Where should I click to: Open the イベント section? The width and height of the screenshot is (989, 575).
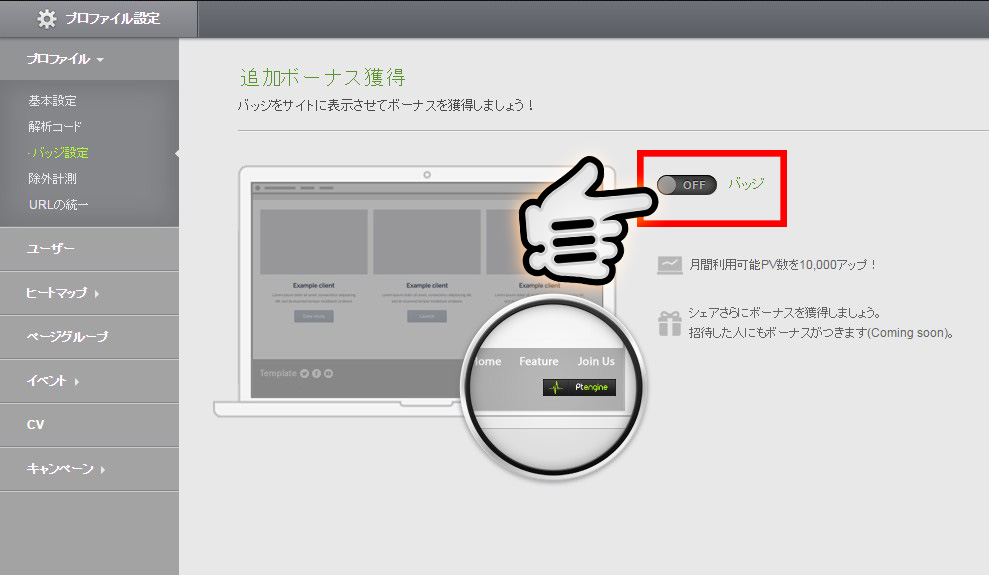(x=90, y=381)
